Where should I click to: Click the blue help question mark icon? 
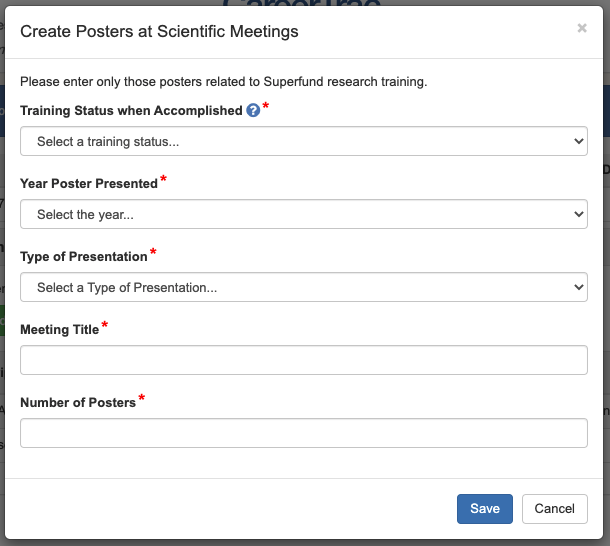[x=253, y=111]
